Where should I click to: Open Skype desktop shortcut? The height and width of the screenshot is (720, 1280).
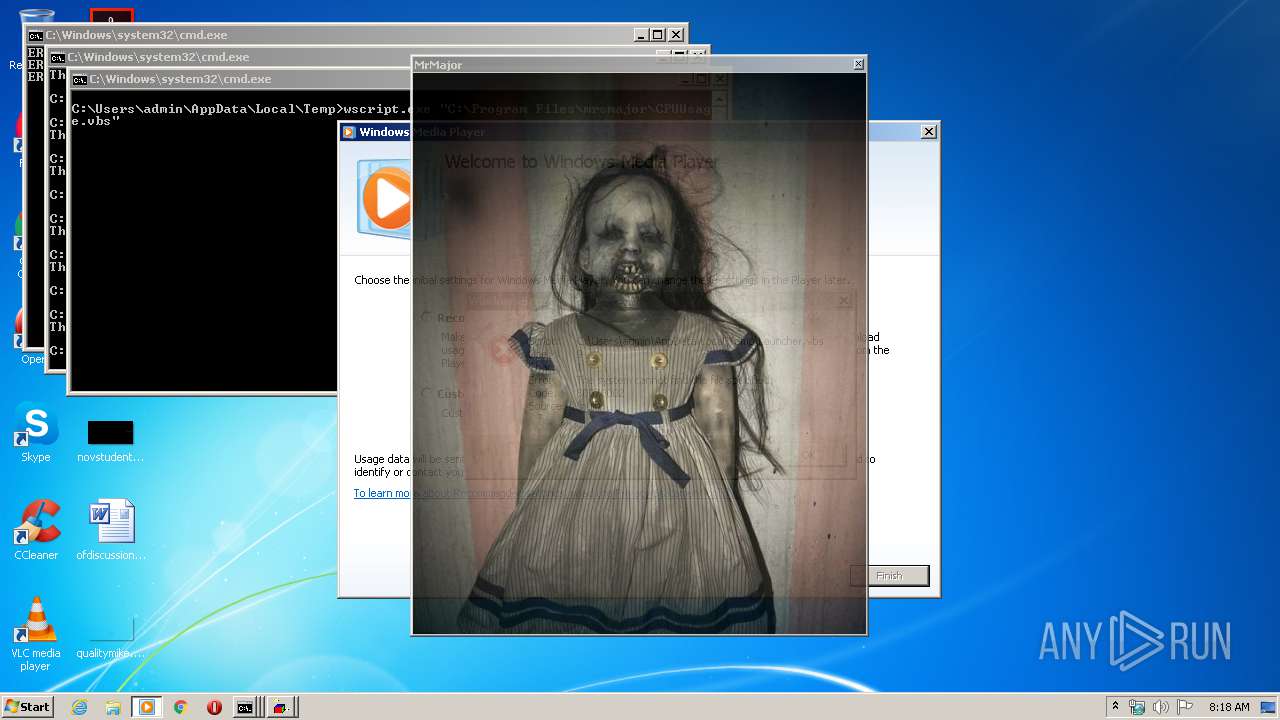[36, 435]
